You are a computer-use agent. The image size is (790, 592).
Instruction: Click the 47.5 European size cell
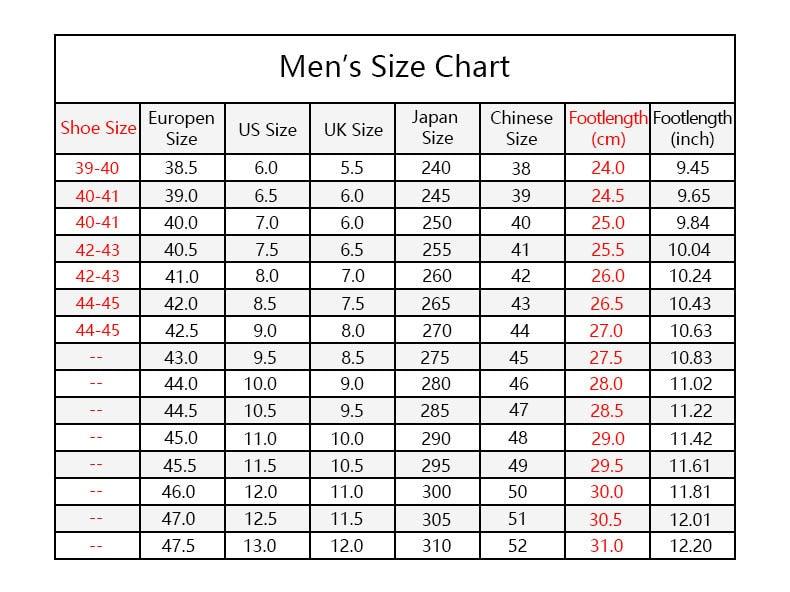click(x=181, y=546)
